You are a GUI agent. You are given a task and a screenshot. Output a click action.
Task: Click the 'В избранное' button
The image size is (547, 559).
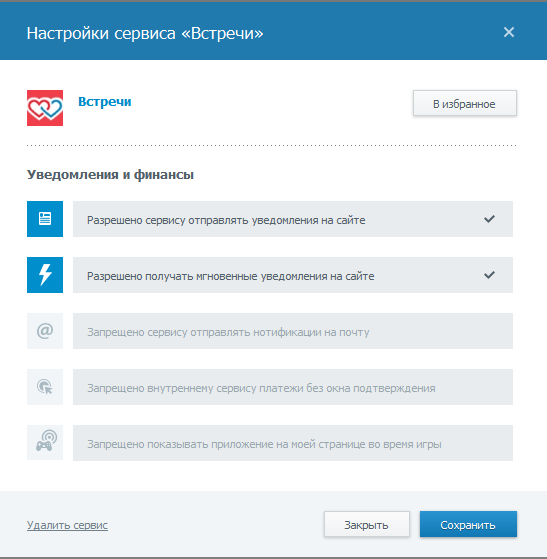tap(465, 103)
